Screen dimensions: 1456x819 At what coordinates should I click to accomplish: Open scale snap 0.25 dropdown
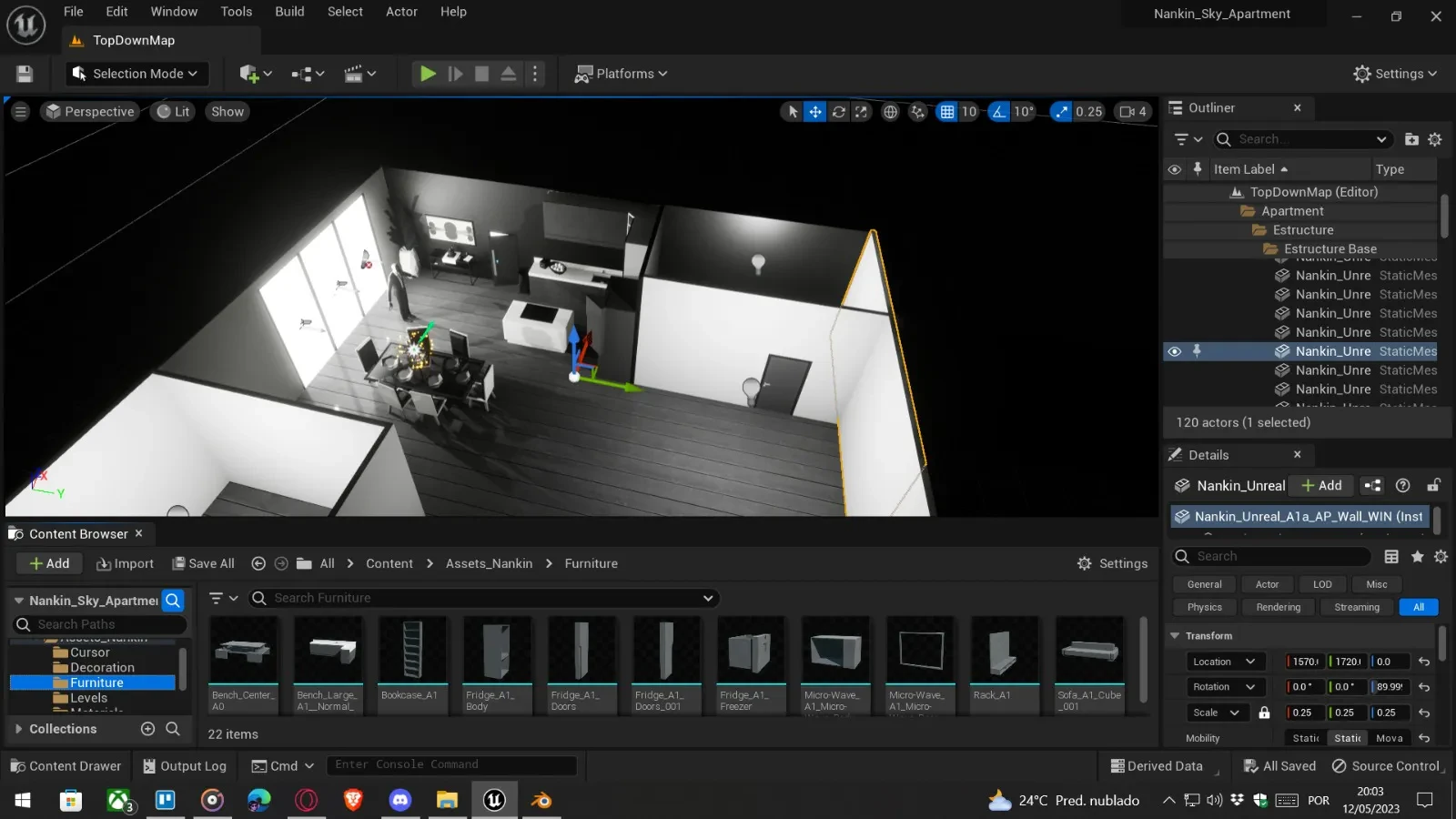click(1089, 112)
